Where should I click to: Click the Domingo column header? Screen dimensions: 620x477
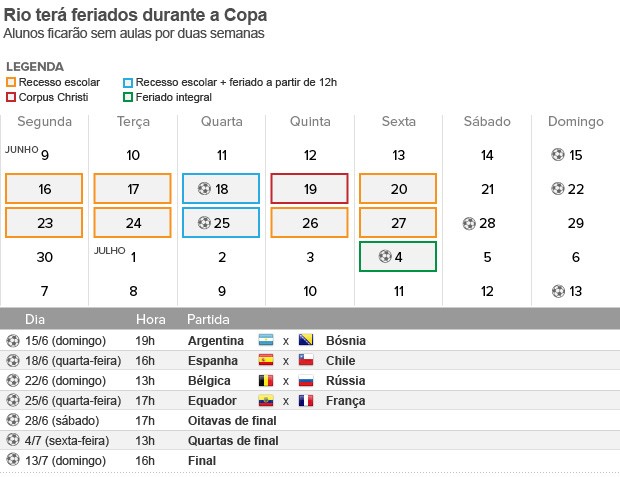tap(575, 122)
